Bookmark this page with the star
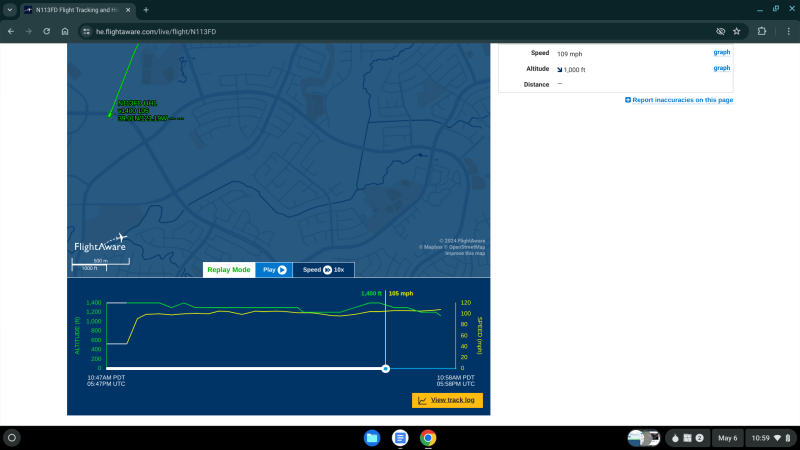The image size is (800, 450). [737, 32]
